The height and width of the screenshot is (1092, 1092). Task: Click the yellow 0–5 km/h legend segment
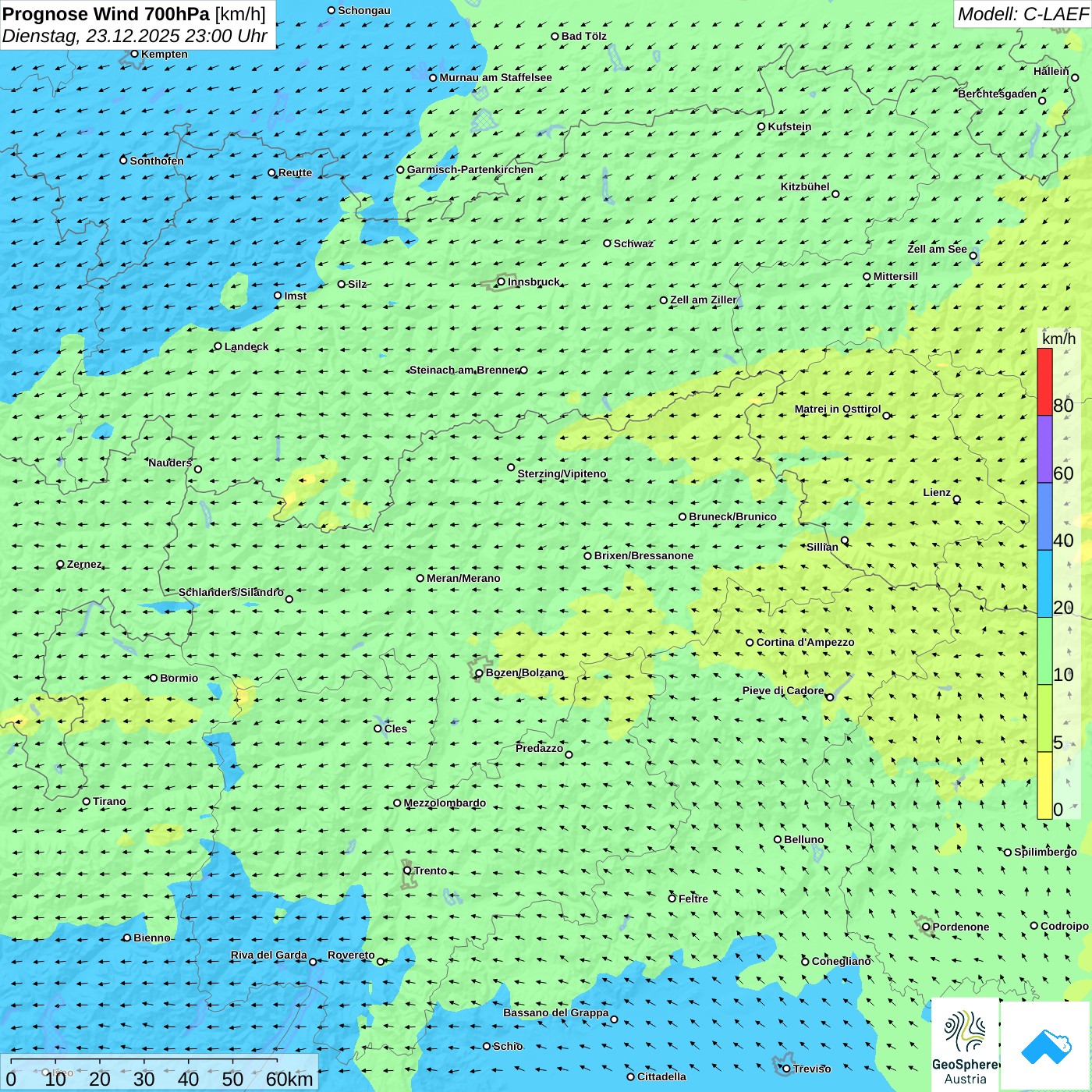point(1044,785)
